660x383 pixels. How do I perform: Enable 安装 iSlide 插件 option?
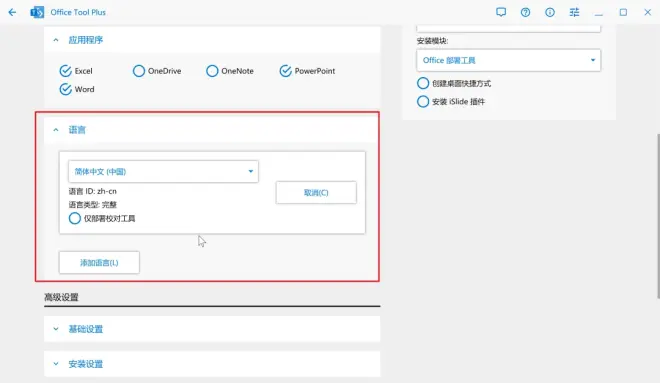pos(423,101)
